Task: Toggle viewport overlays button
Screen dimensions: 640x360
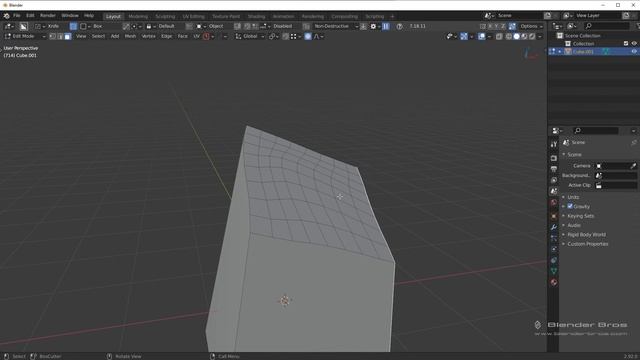Action: (482, 36)
